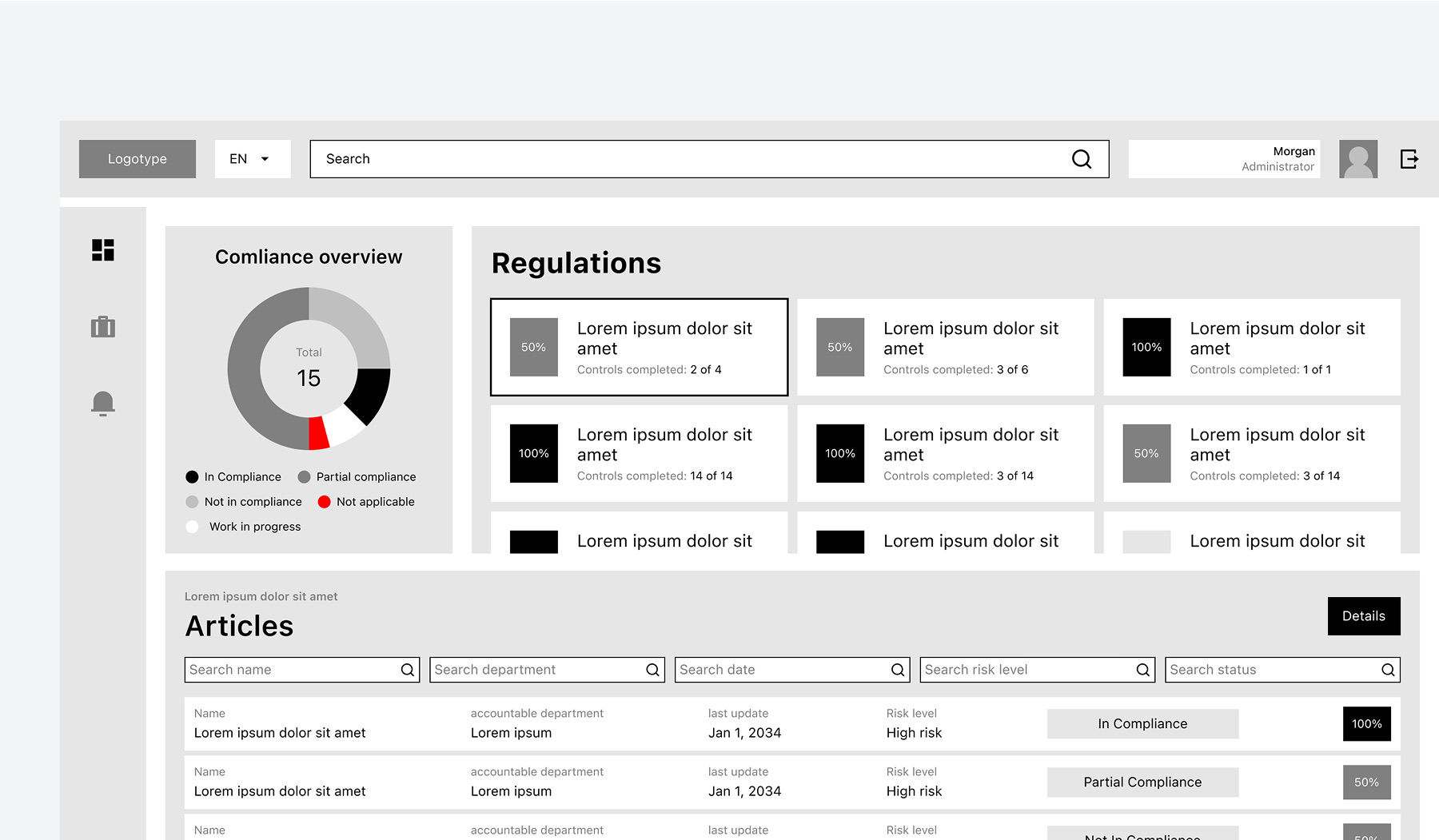1439x840 pixels.
Task: Click the briefcase icon in the sidebar
Action: [103, 326]
